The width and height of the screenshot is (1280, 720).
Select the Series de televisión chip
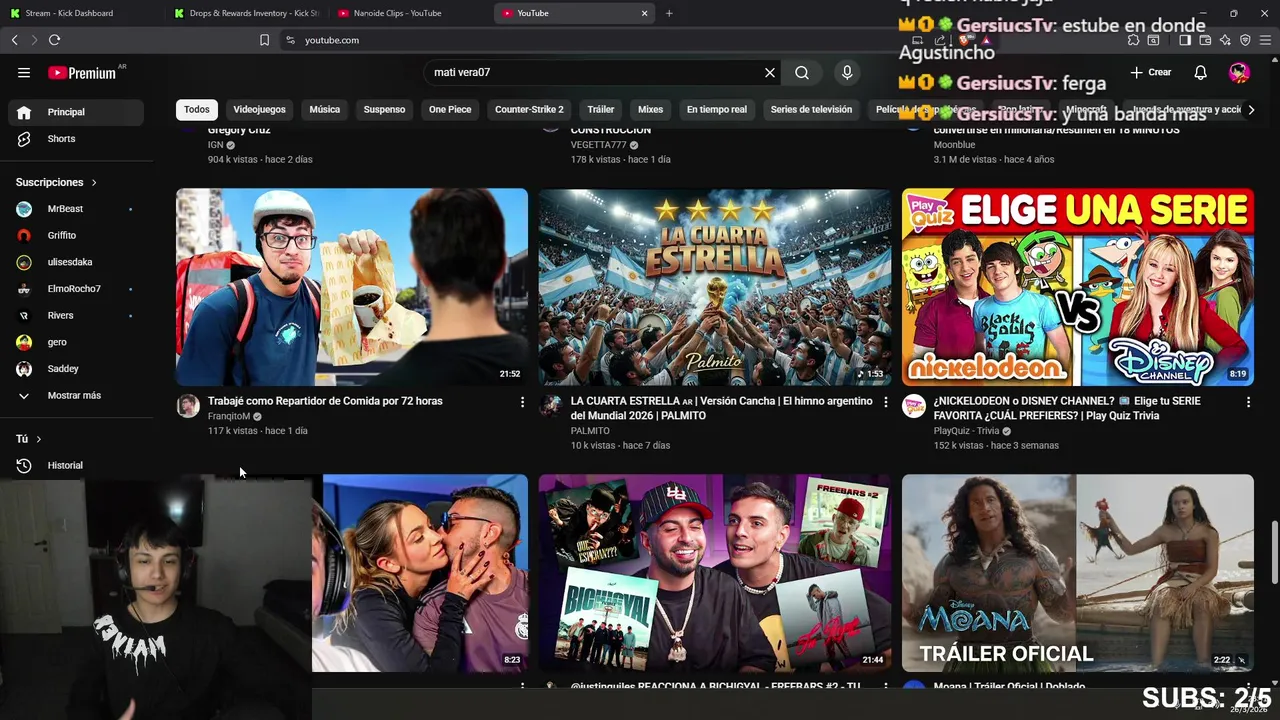811,110
